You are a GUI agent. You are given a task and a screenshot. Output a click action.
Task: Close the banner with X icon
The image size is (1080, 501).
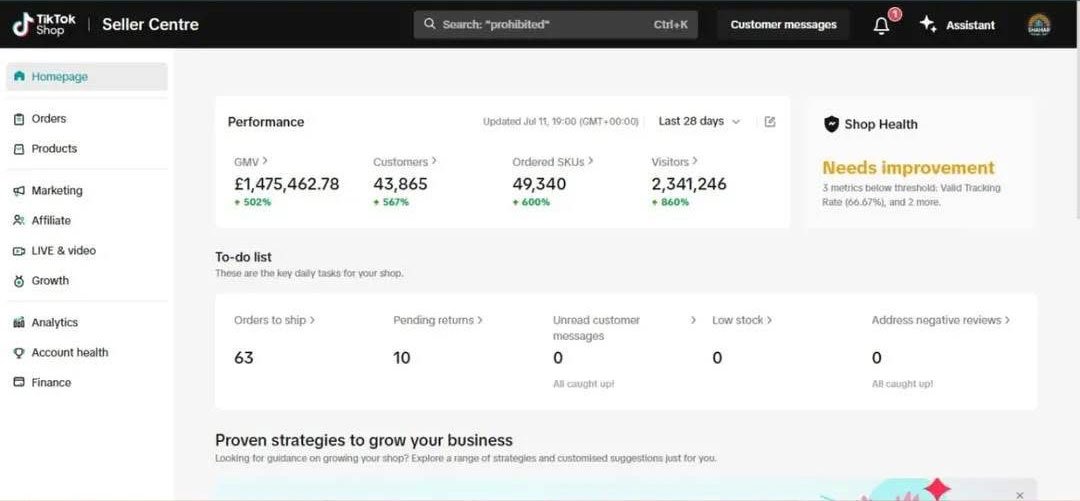click(1019, 495)
